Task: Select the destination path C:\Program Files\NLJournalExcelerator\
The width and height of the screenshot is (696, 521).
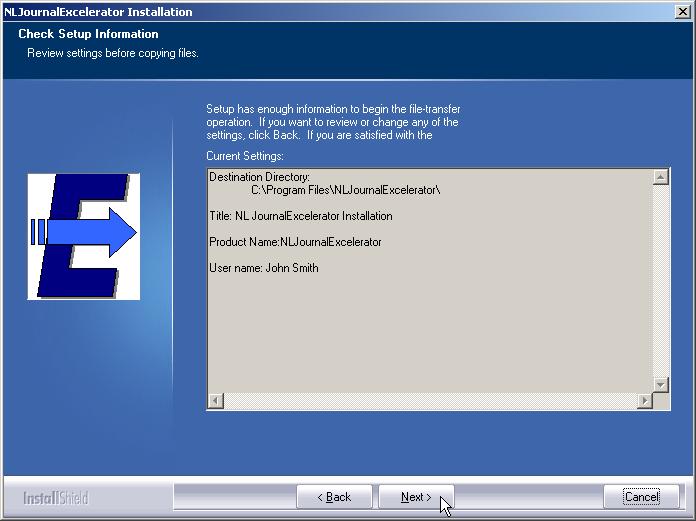Action: (x=346, y=190)
